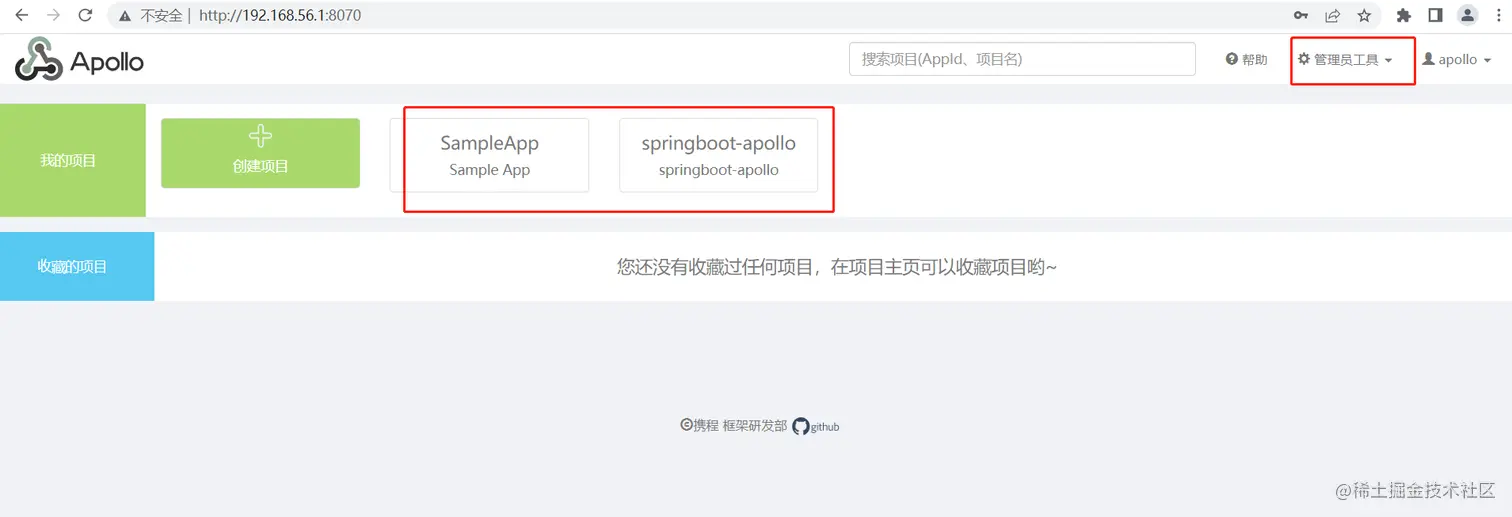The image size is (1512, 517).
Task: Open the Chrome profile avatar
Action: (1467, 15)
